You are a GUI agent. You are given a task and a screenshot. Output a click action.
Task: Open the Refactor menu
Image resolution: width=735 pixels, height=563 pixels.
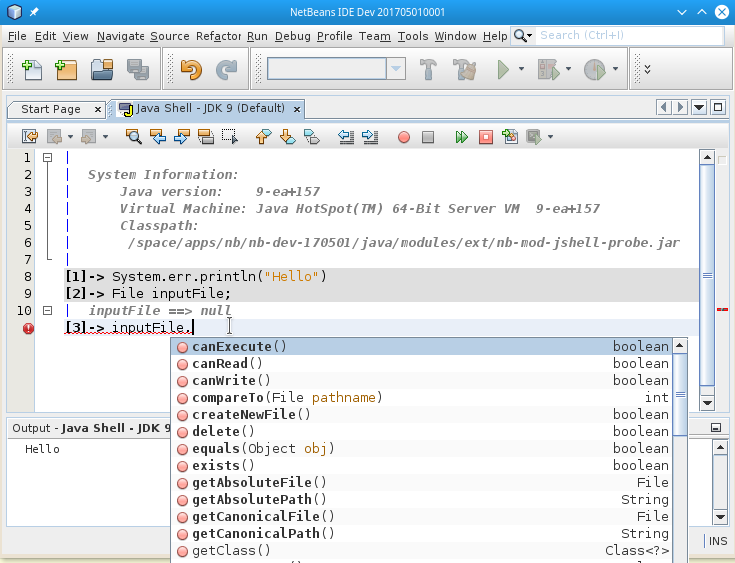click(x=218, y=36)
